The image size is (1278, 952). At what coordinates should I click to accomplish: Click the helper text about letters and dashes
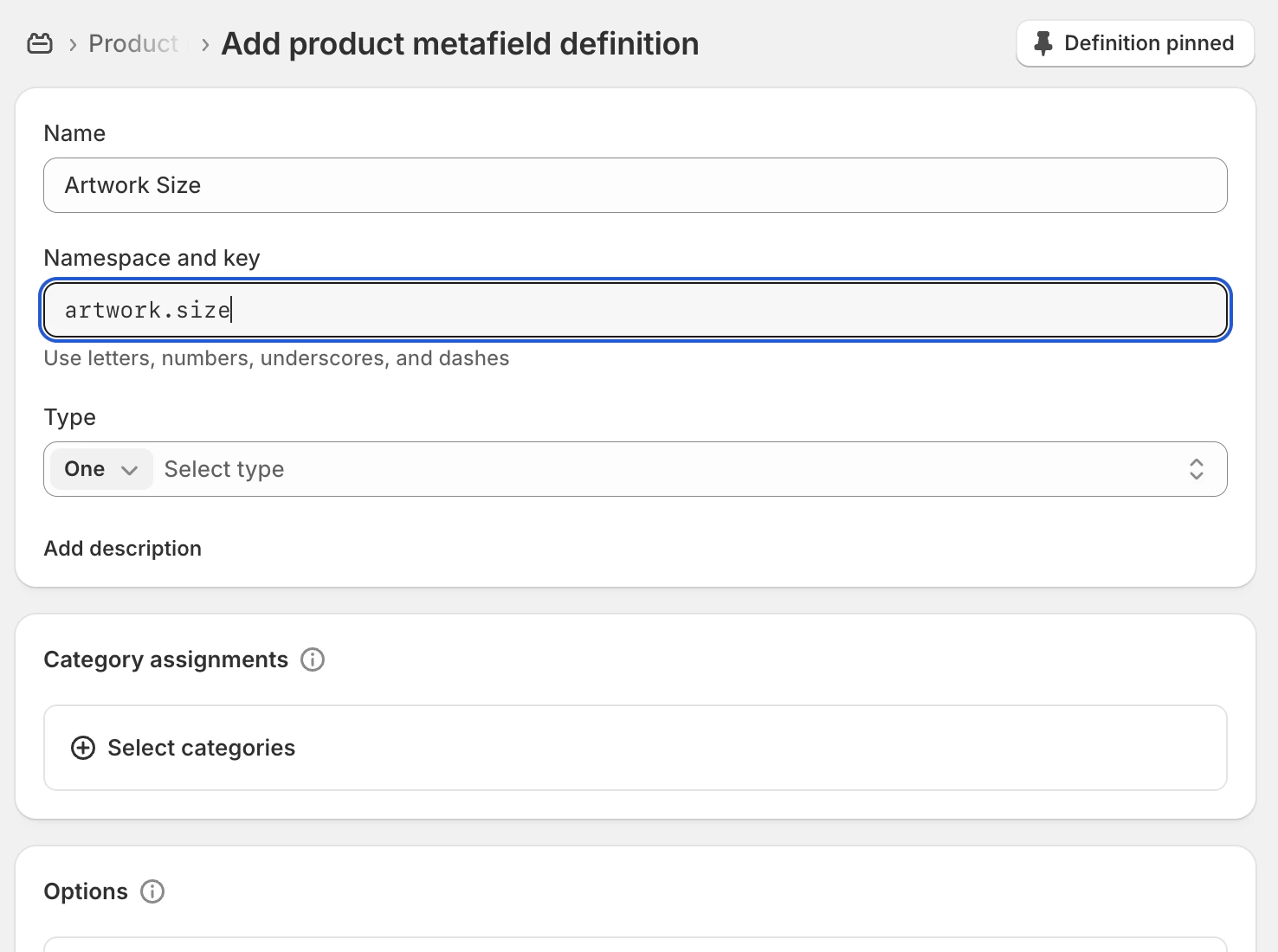click(x=277, y=358)
